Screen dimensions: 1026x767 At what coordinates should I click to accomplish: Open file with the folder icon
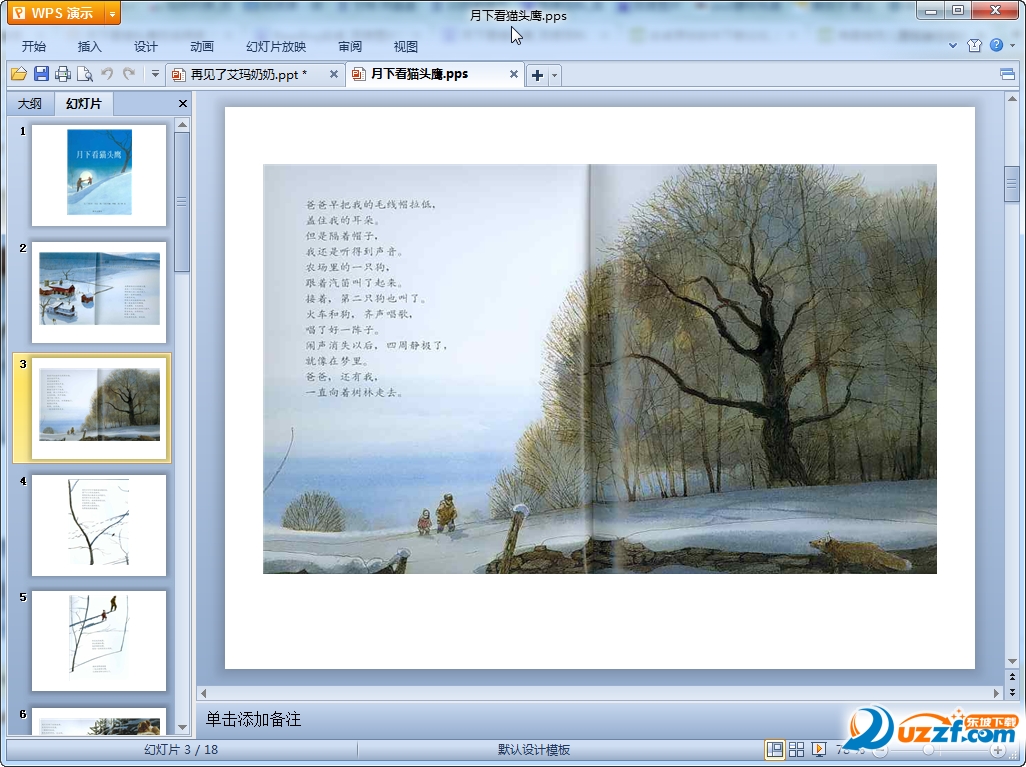point(18,74)
